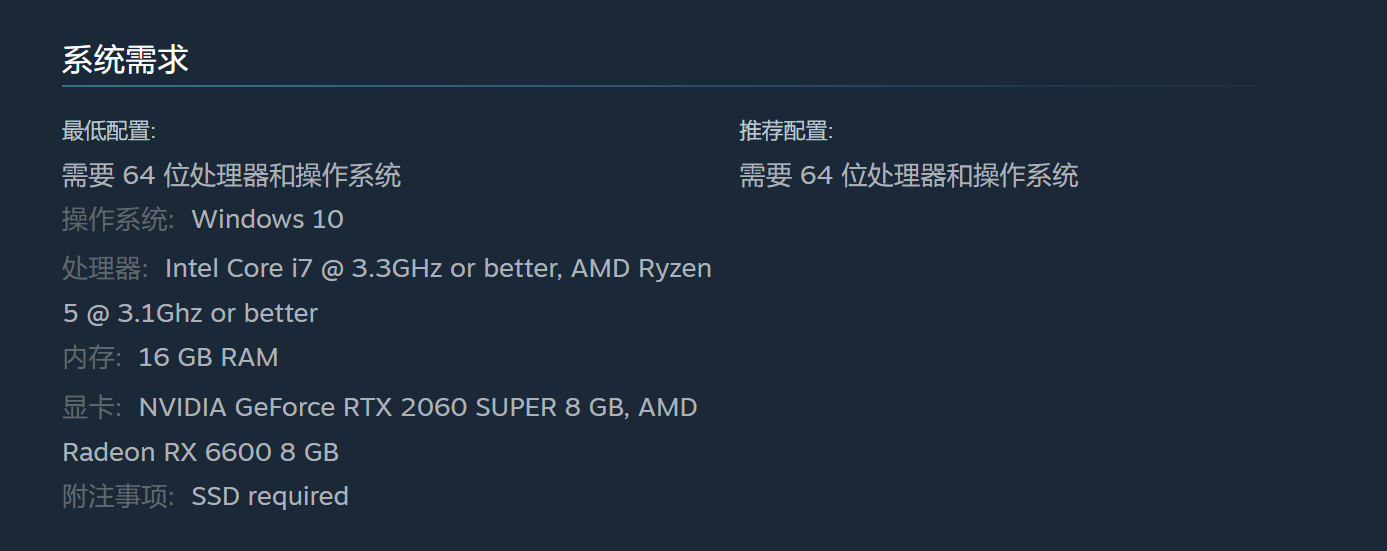Click the 3.1Ghz or better line
1387x551 pixels.
190,314
